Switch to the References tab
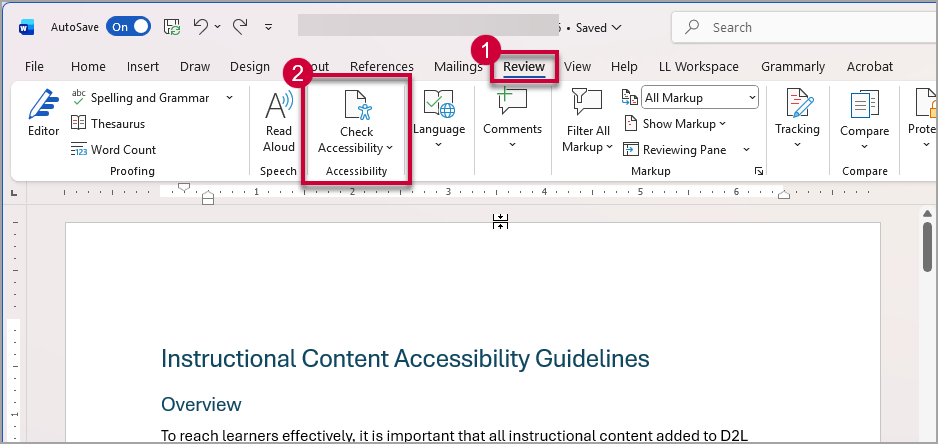938x444 pixels. click(382, 66)
